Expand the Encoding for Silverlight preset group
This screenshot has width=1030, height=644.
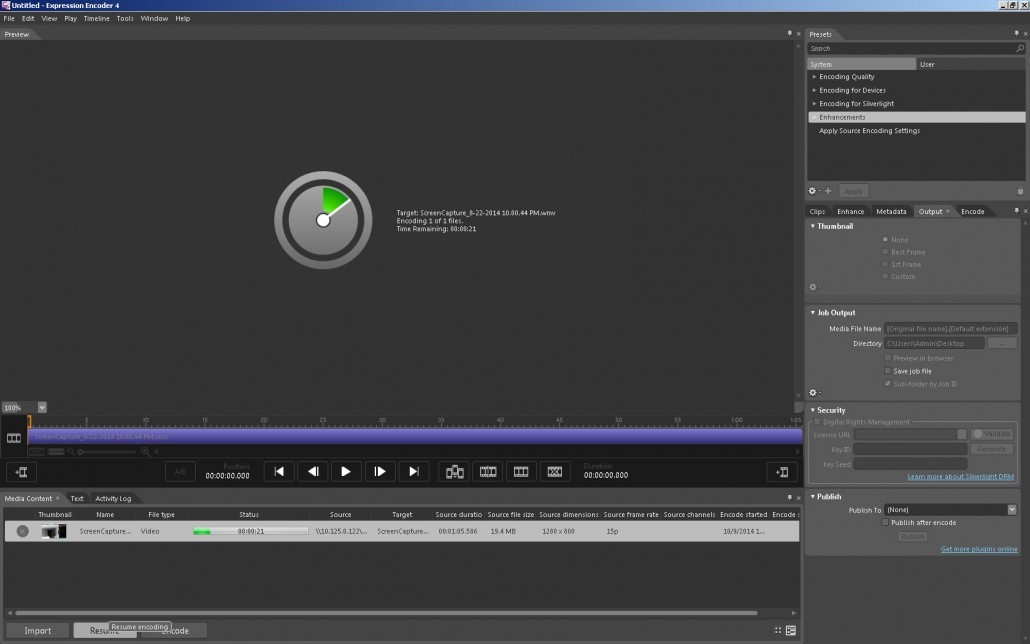[x=815, y=103]
